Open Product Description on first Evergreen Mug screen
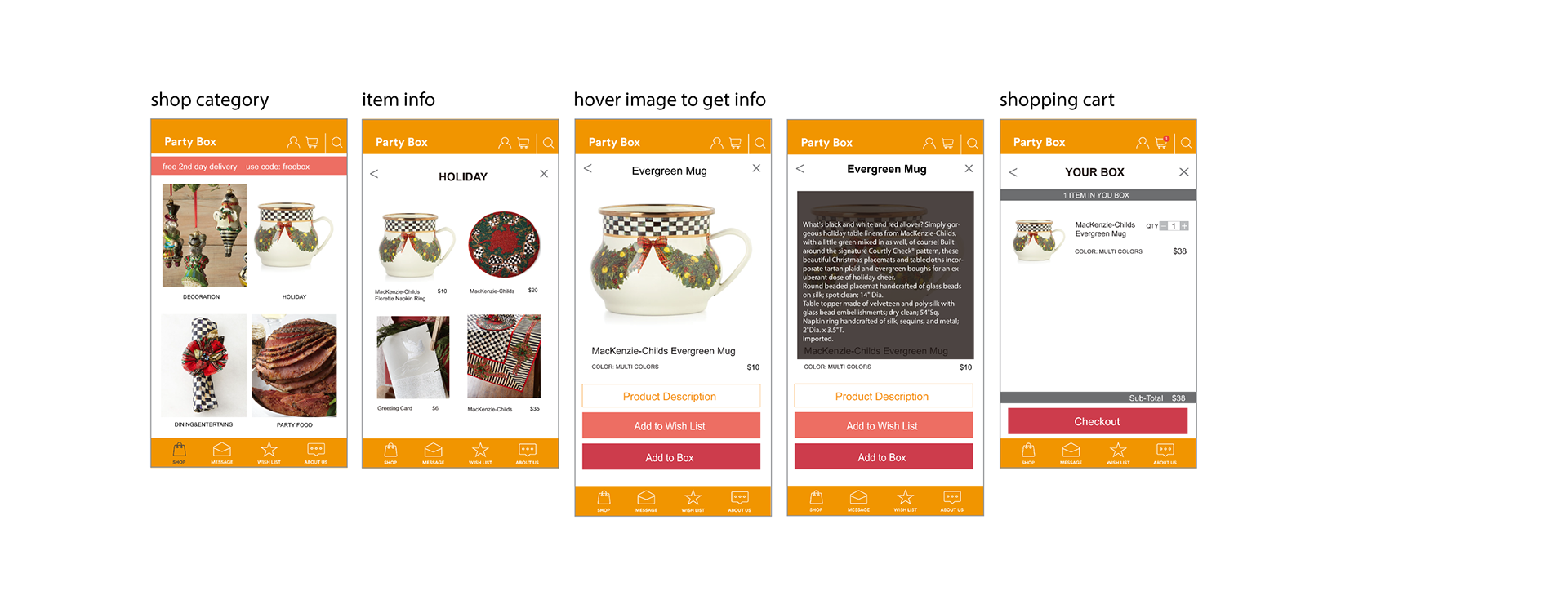The width and height of the screenshot is (1568, 600). point(670,396)
